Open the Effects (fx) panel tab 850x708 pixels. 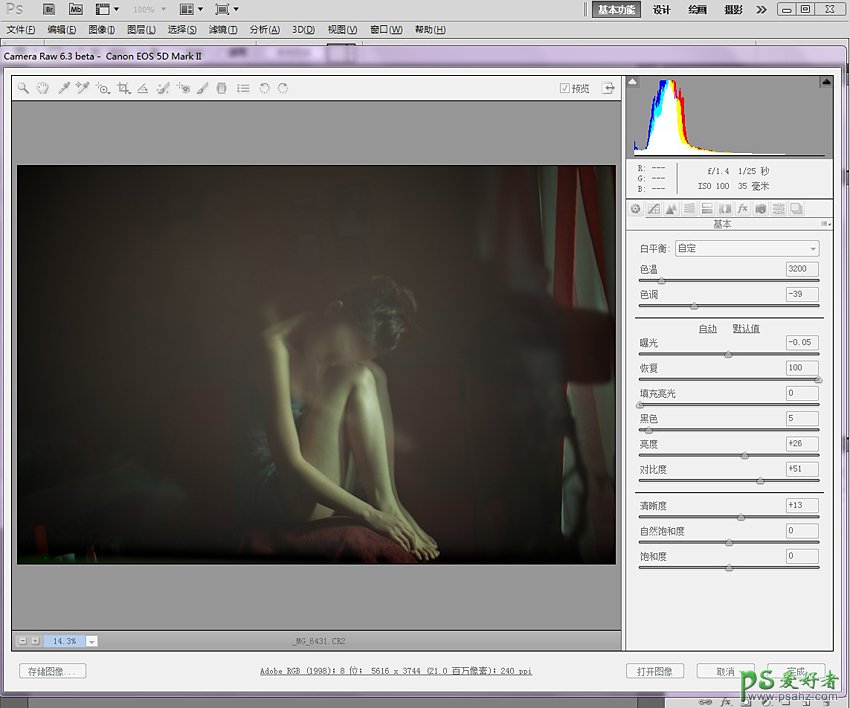[x=743, y=209]
